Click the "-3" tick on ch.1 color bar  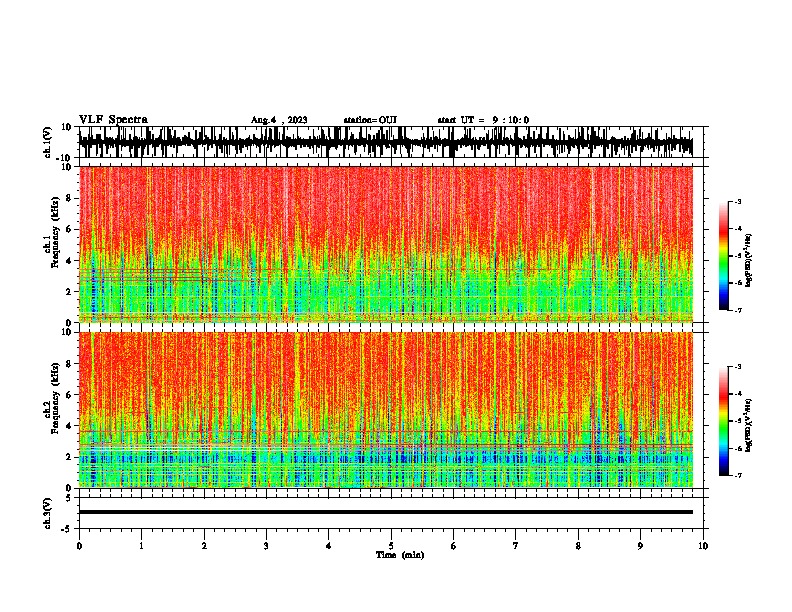[738, 201]
